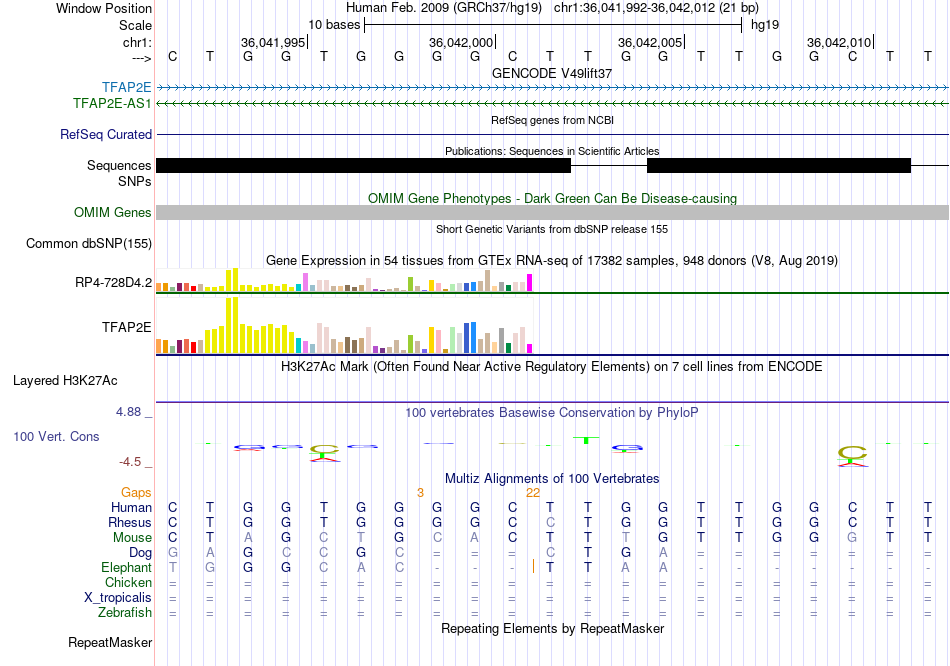Image resolution: width=950 pixels, height=666 pixels.
Task: Click the 36,041,995 coordinate marker
Action: (x=273, y=42)
